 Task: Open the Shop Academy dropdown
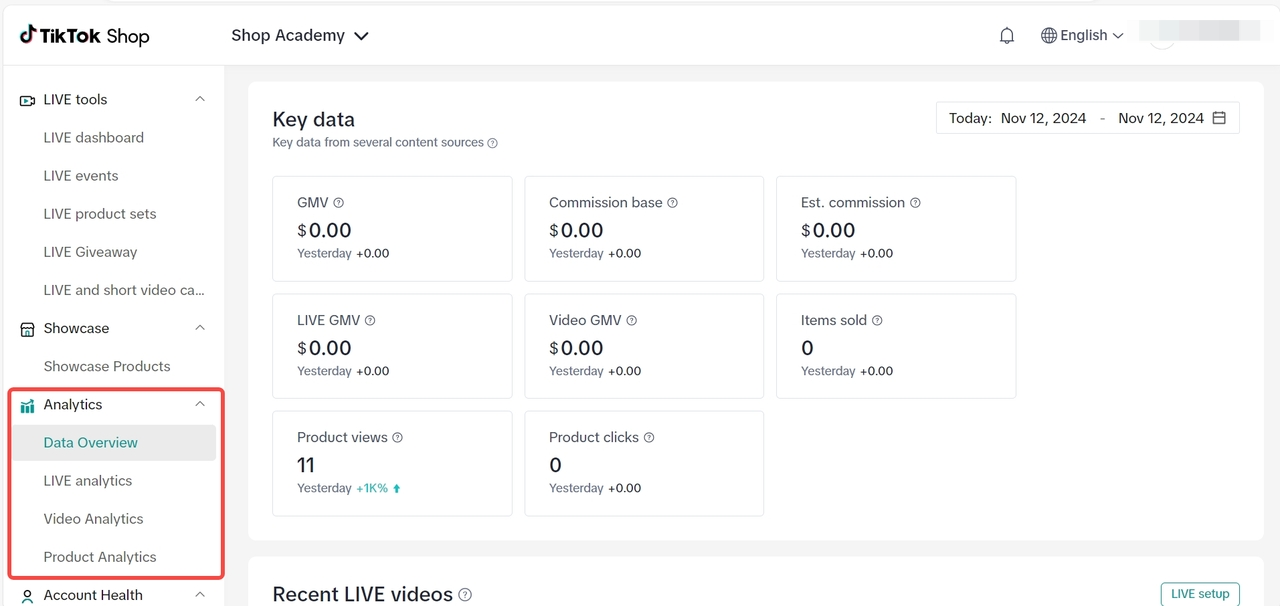point(300,36)
